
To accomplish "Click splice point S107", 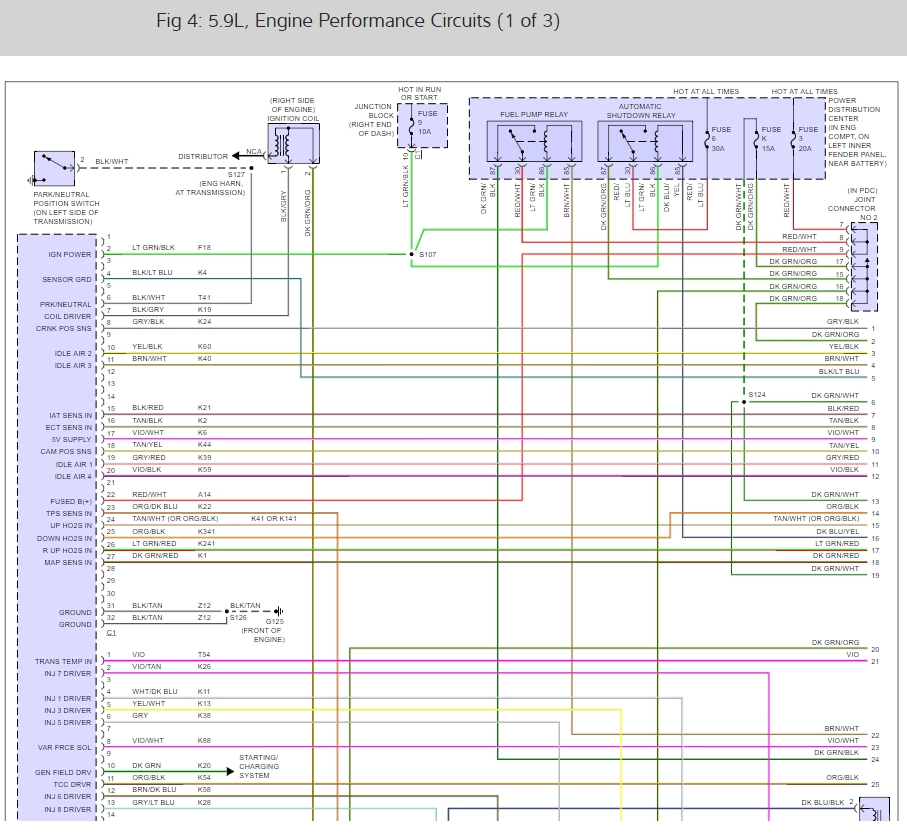I will coord(413,254).
